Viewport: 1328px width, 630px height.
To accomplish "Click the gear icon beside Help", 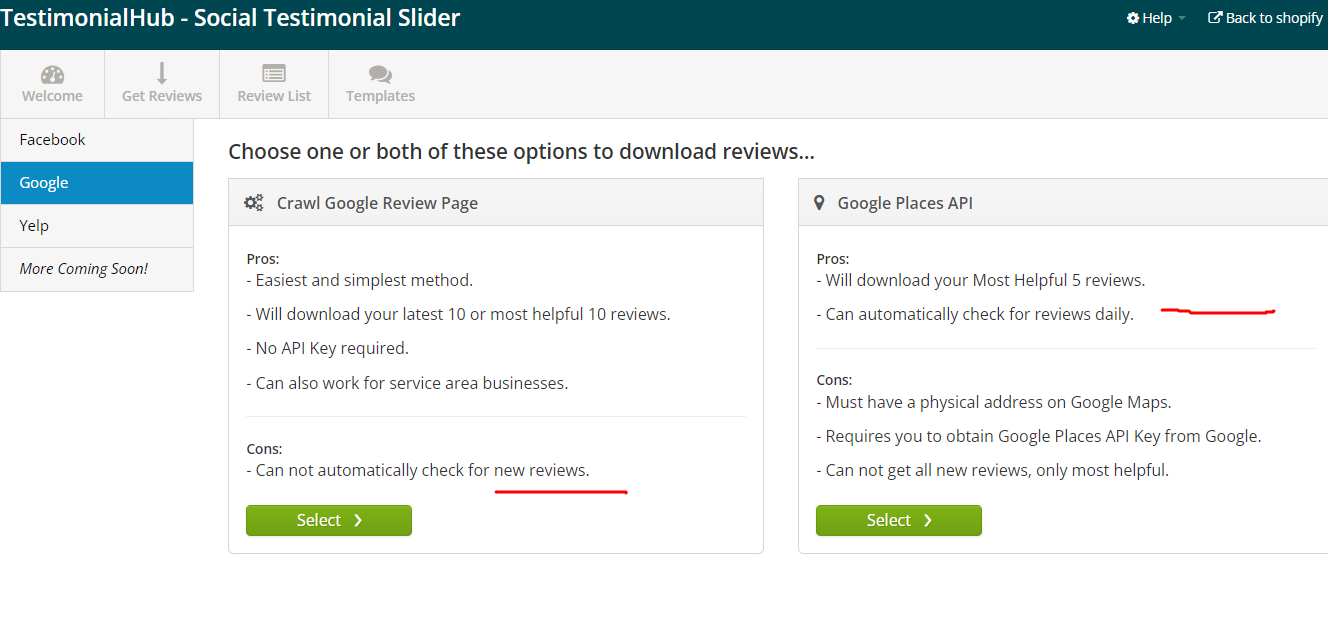I will tap(1133, 18).
